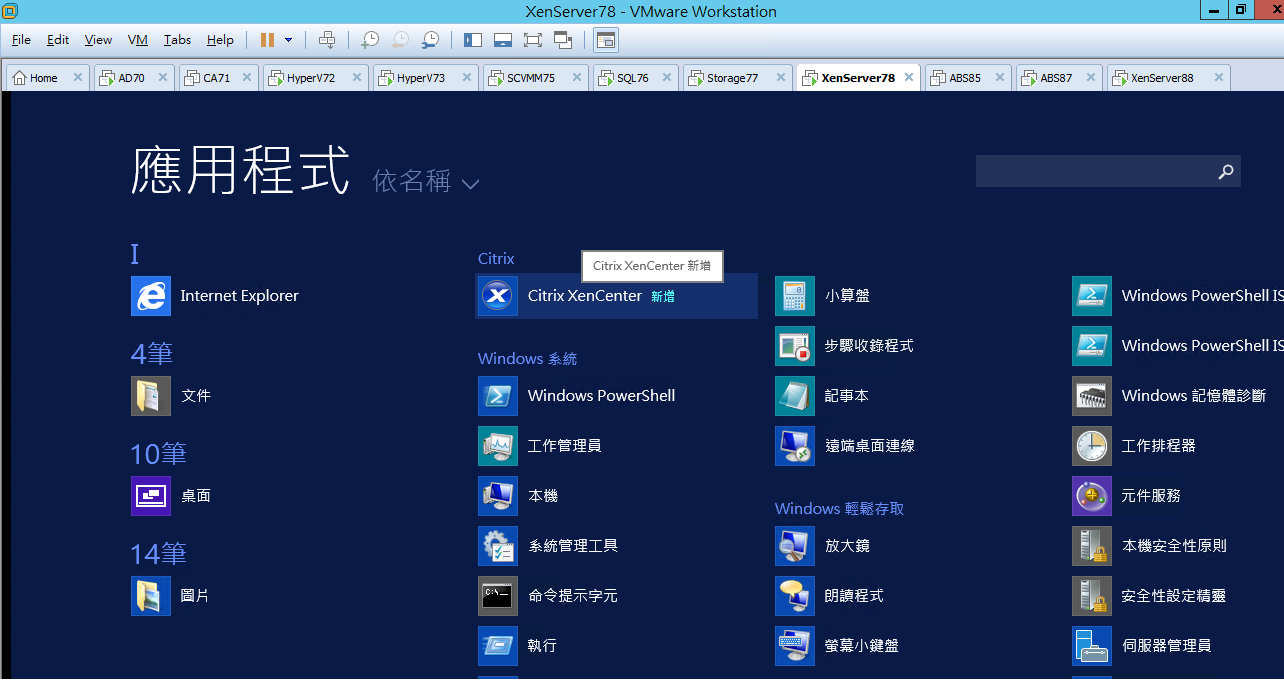Image resolution: width=1284 pixels, height=680 pixels.
Task: Open the snapshot manager toolbar icon
Action: (430, 40)
